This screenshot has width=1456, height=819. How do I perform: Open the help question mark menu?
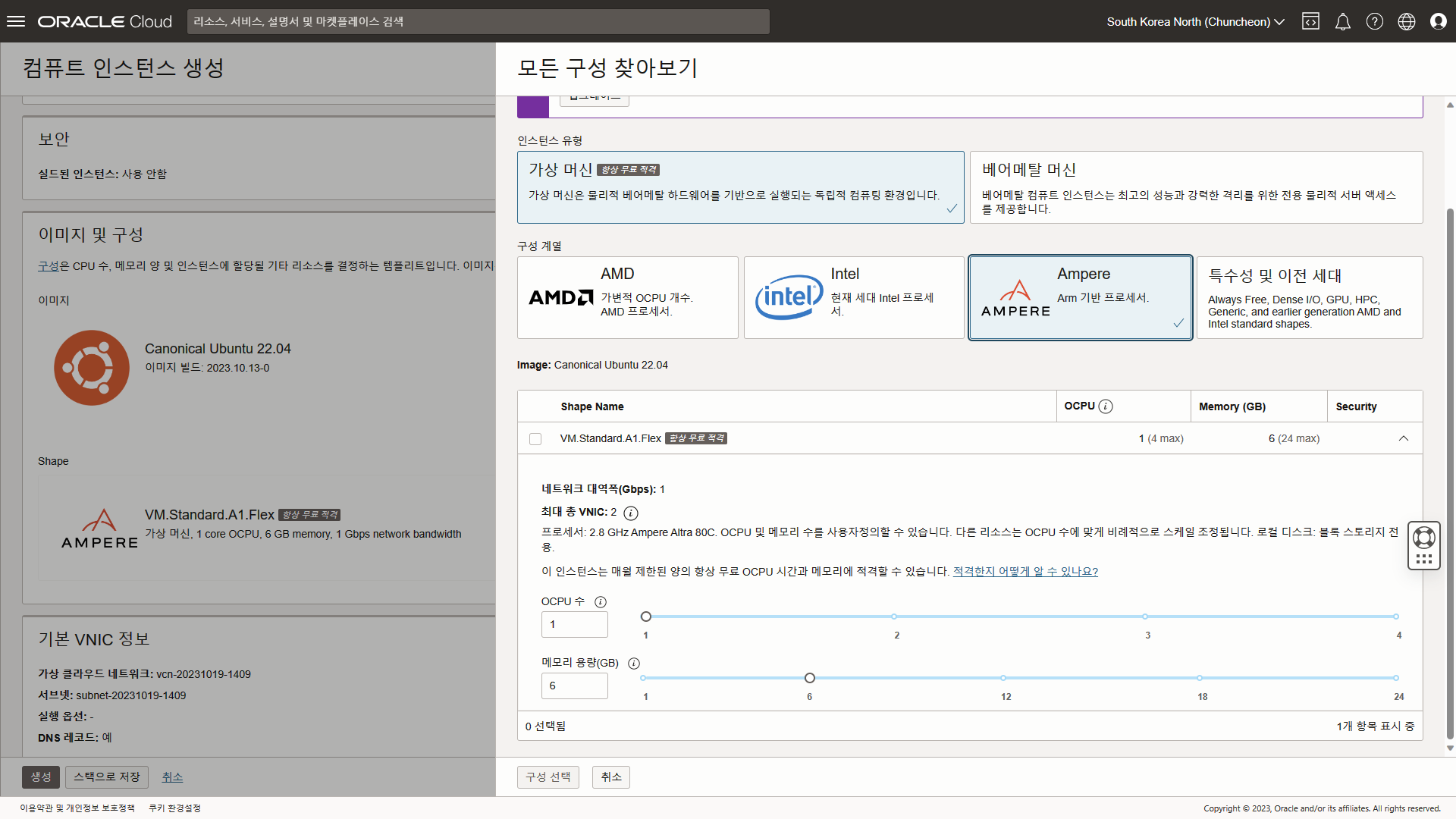tap(1374, 21)
